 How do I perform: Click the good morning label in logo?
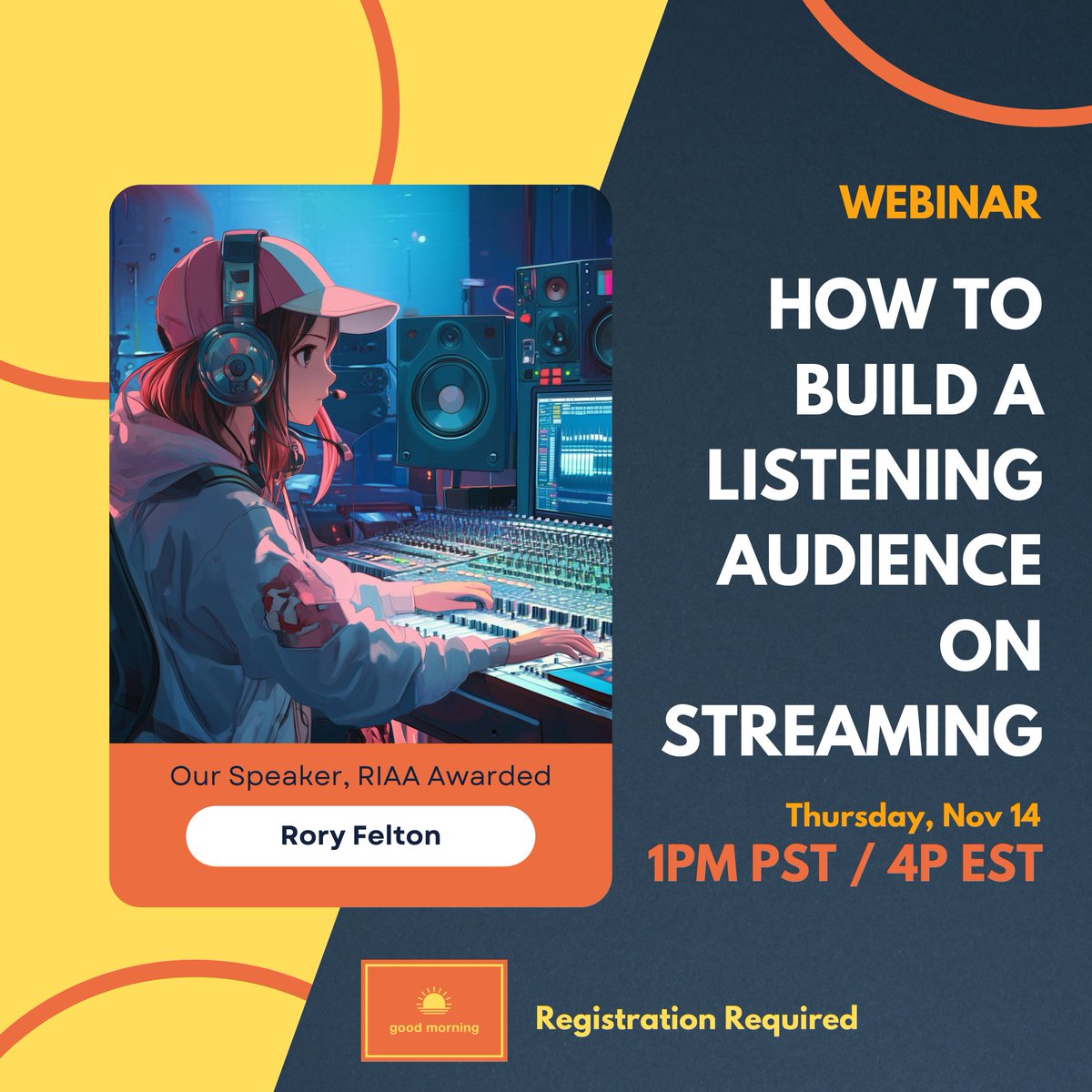coord(433,1028)
